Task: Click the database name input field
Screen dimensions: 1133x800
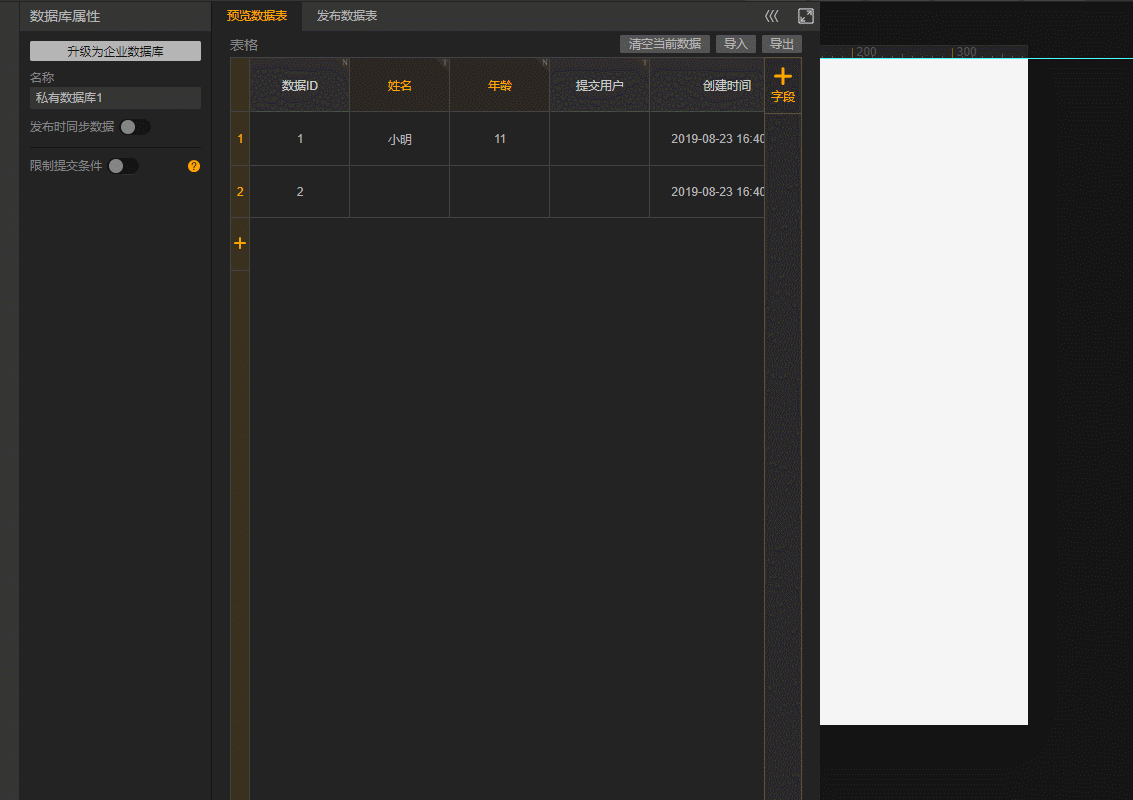Action: pyautogui.click(x=115, y=98)
